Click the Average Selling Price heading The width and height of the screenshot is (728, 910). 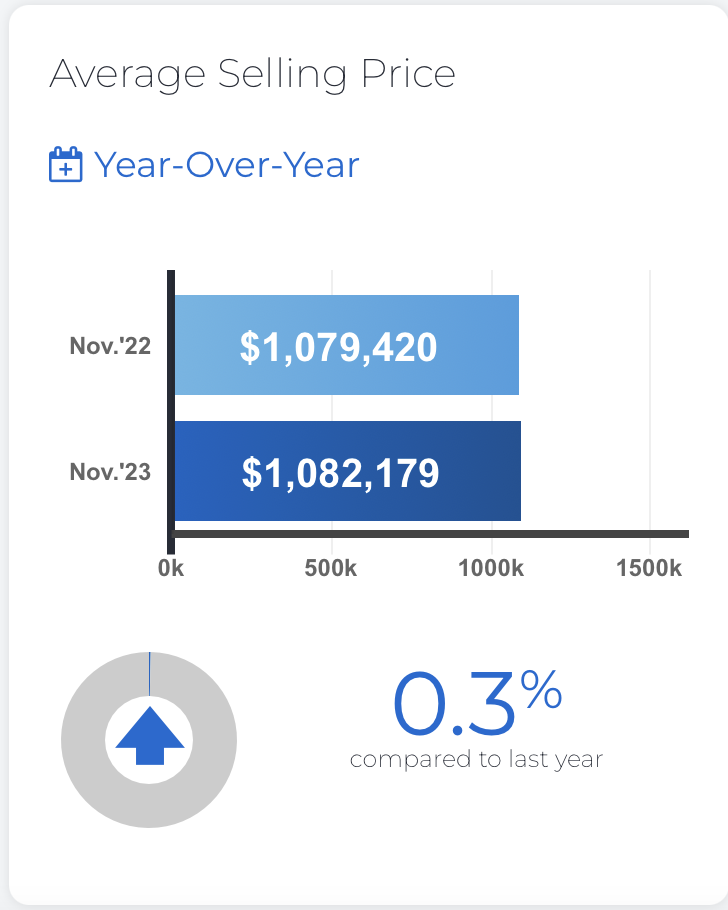[x=253, y=74]
